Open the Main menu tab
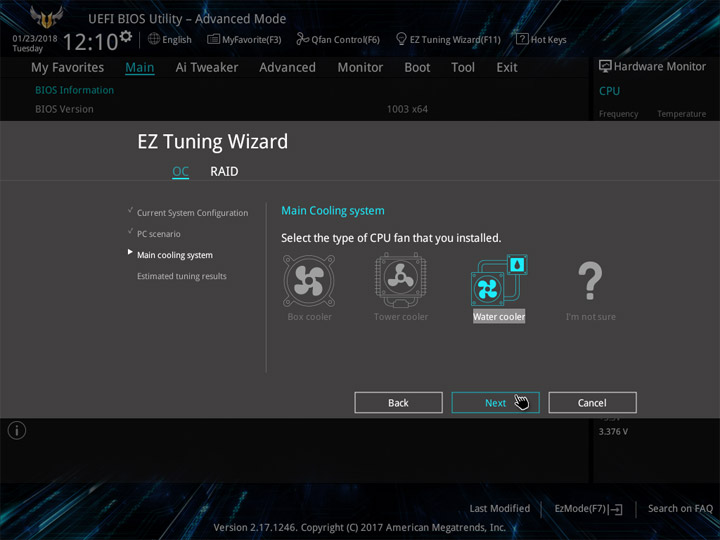720x540 pixels. click(x=140, y=68)
